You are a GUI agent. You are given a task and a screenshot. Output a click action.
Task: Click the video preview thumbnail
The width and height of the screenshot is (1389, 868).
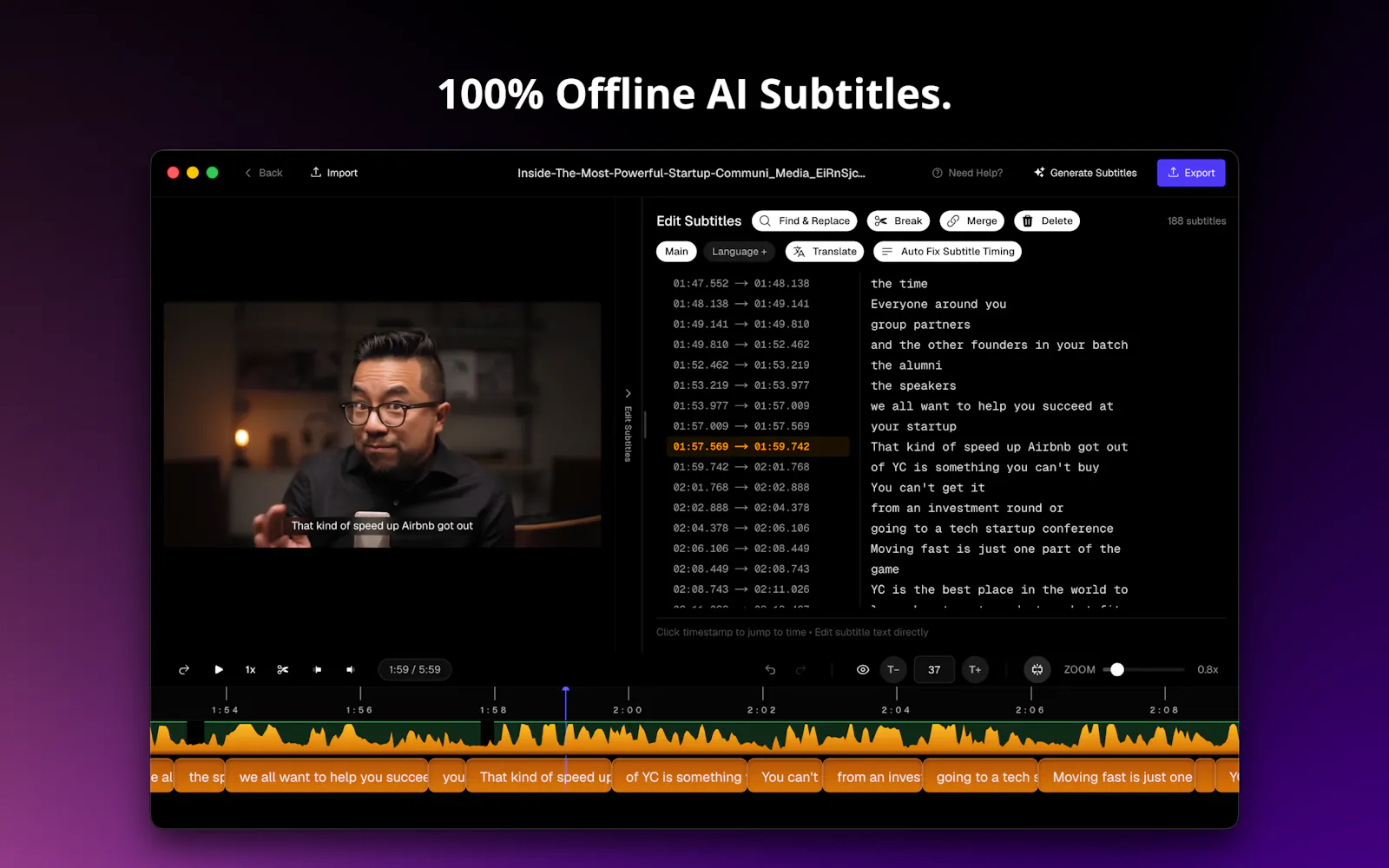(x=382, y=424)
